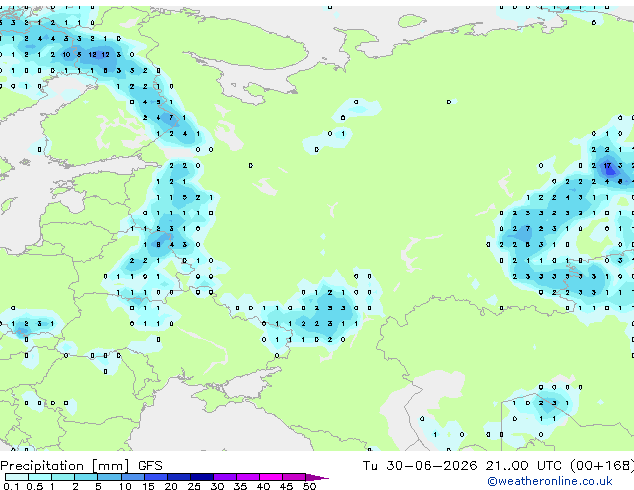Click the "45" legend scale label
The width and height of the screenshot is (634, 490).
[x=286, y=486]
